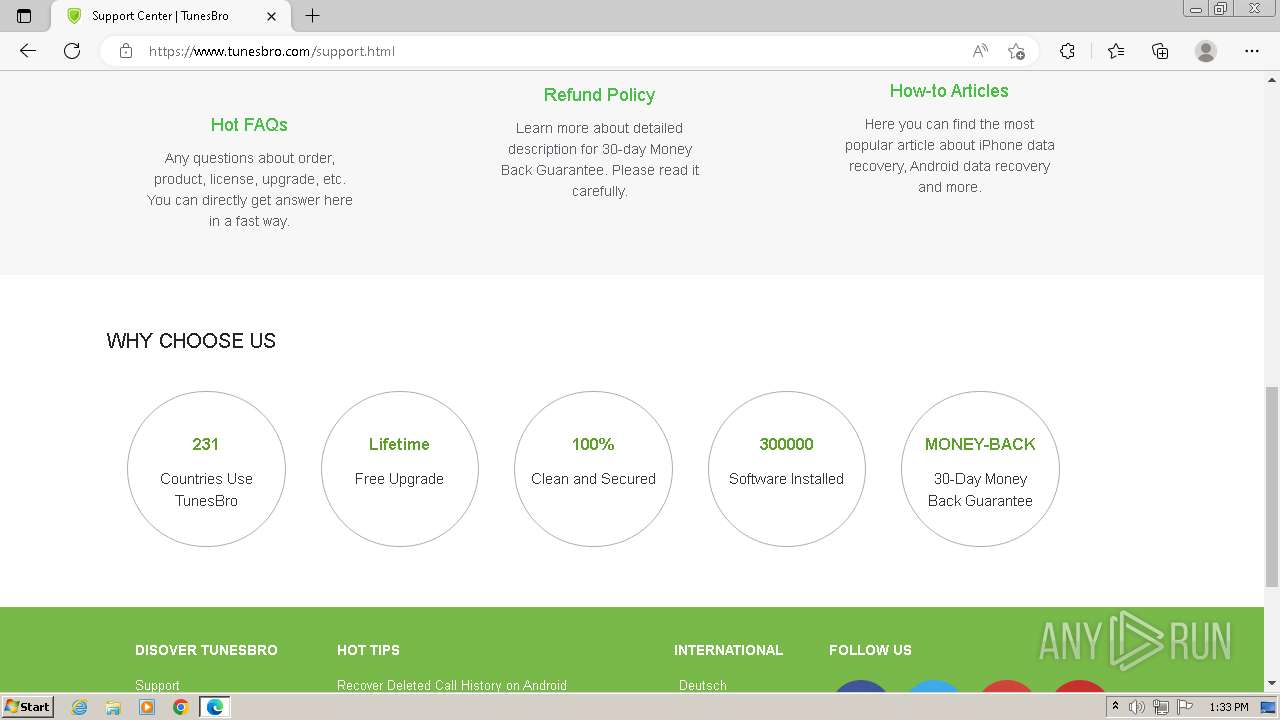The width and height of the screenshot is (1280, 720).
Task: Click the scrollbar down arrow
Action: pos(1272,684)
